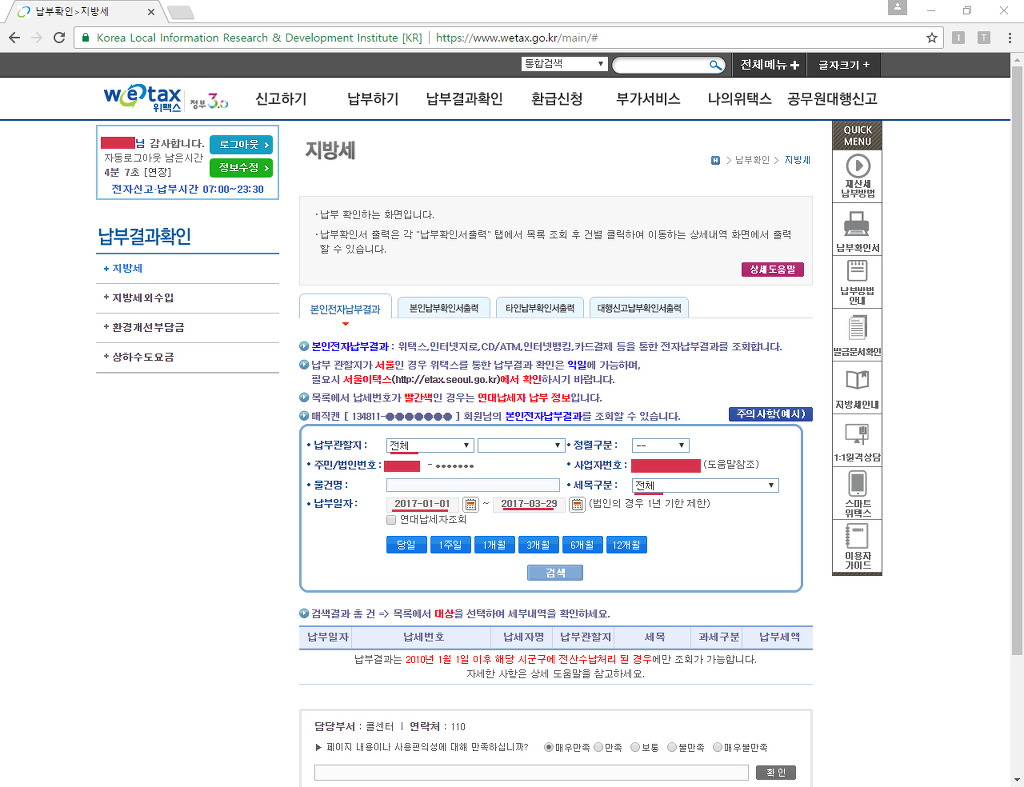
Task: Click the Wetax logo
Action: [142, 98]
